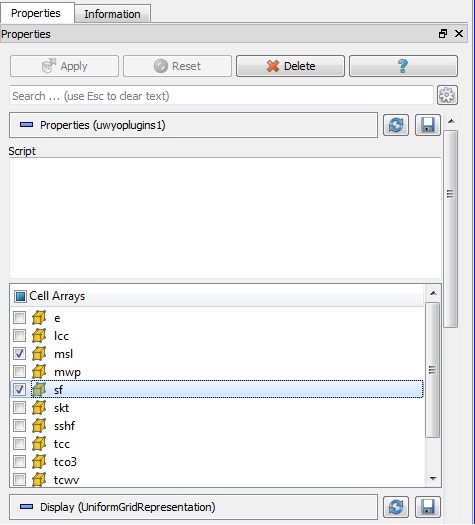
Task: Select the Properties tab
Action: [36, 13]
